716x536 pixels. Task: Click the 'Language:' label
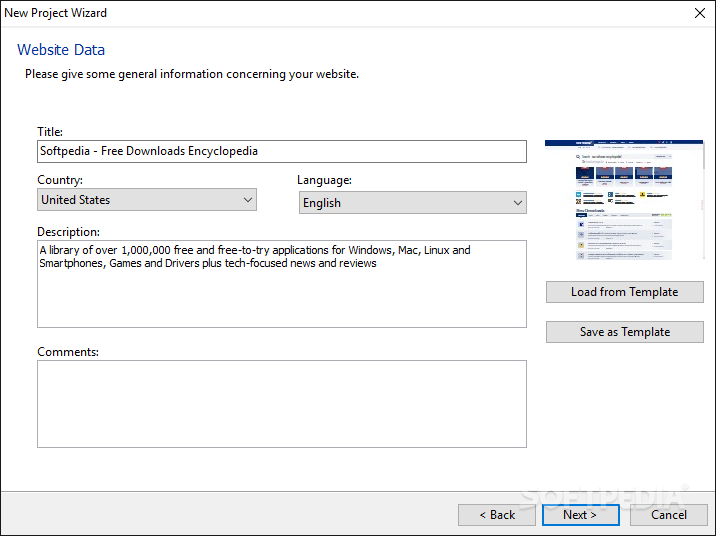324,180
